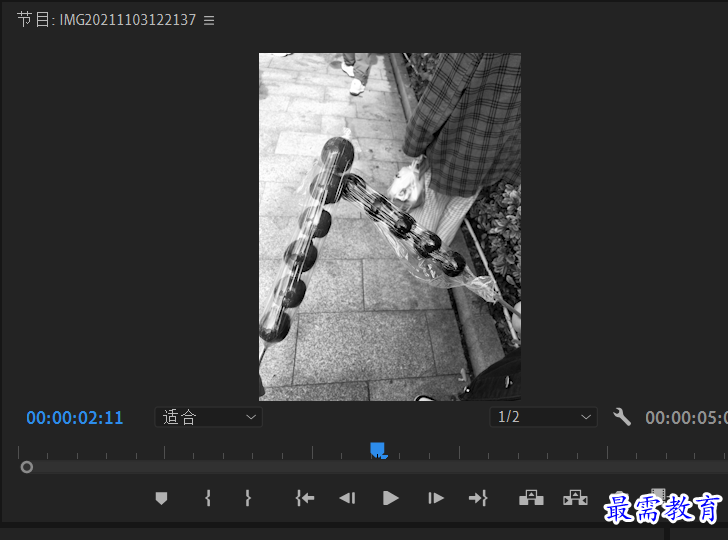The image size is (728, 540).
Task: Go to out point button
Action: tap(478, 498)
